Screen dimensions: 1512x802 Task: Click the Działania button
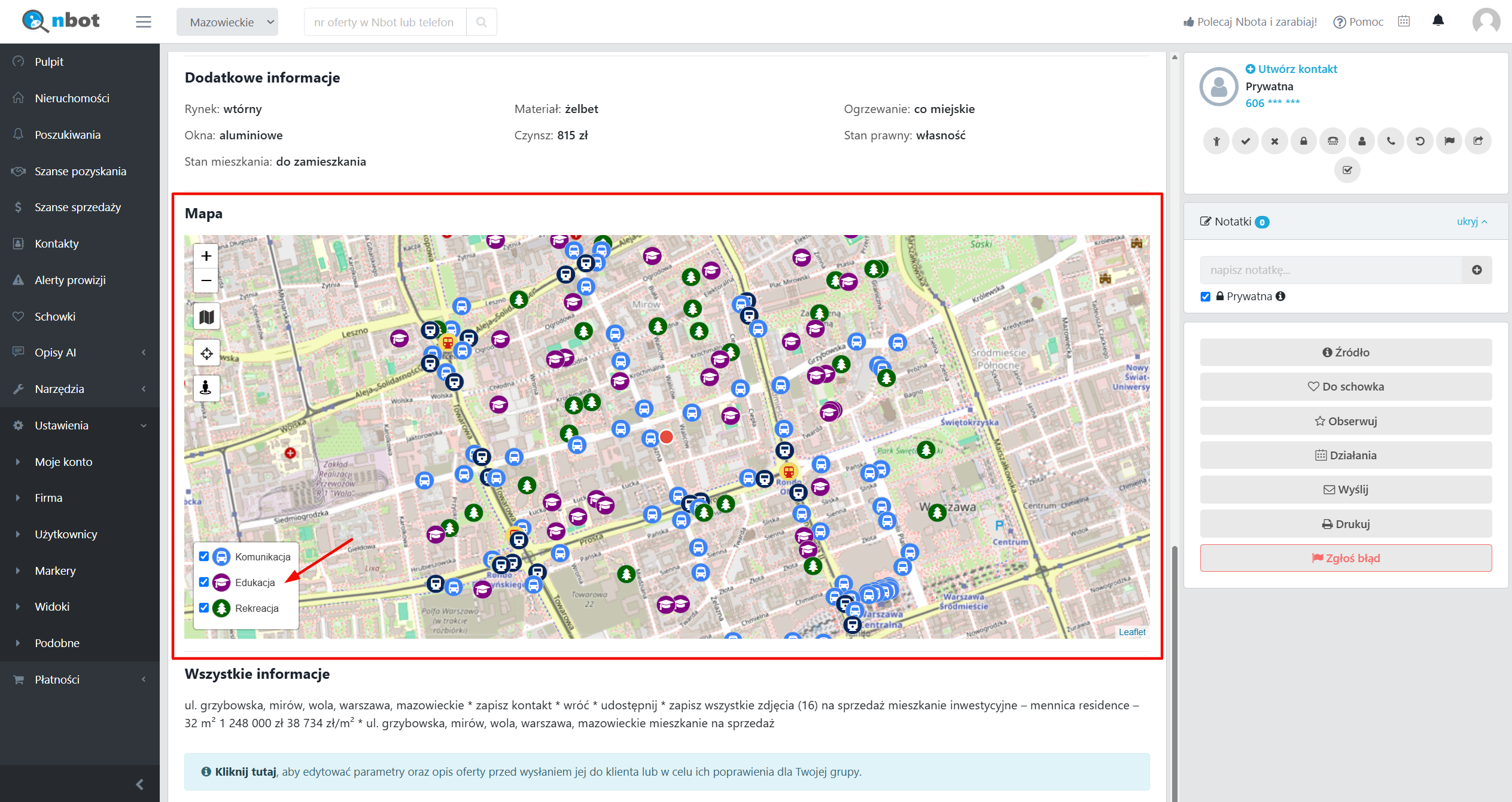(x=1346, y=455)
